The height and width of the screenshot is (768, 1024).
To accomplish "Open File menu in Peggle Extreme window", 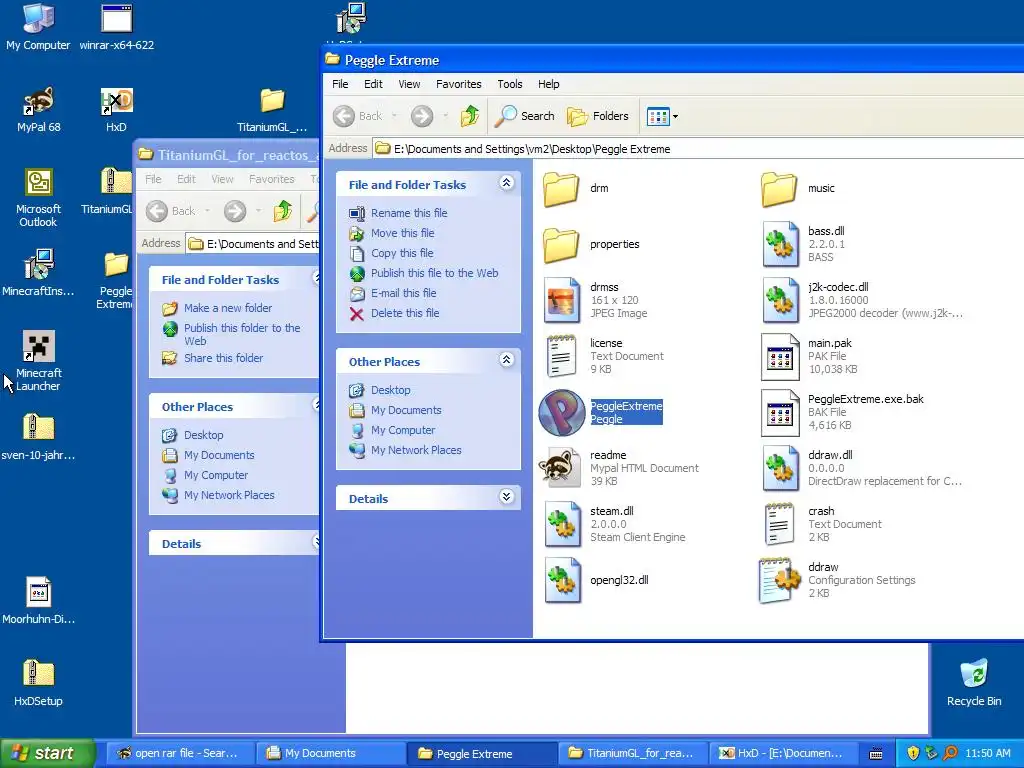I will click(x=340, y=84).
